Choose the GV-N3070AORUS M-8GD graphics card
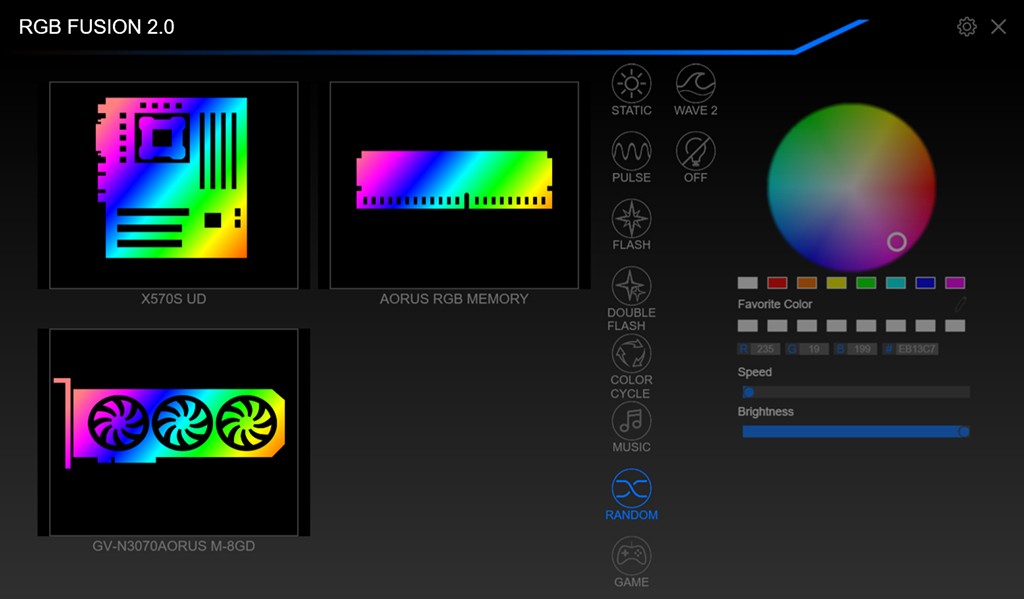 click(x=174, y=431)
